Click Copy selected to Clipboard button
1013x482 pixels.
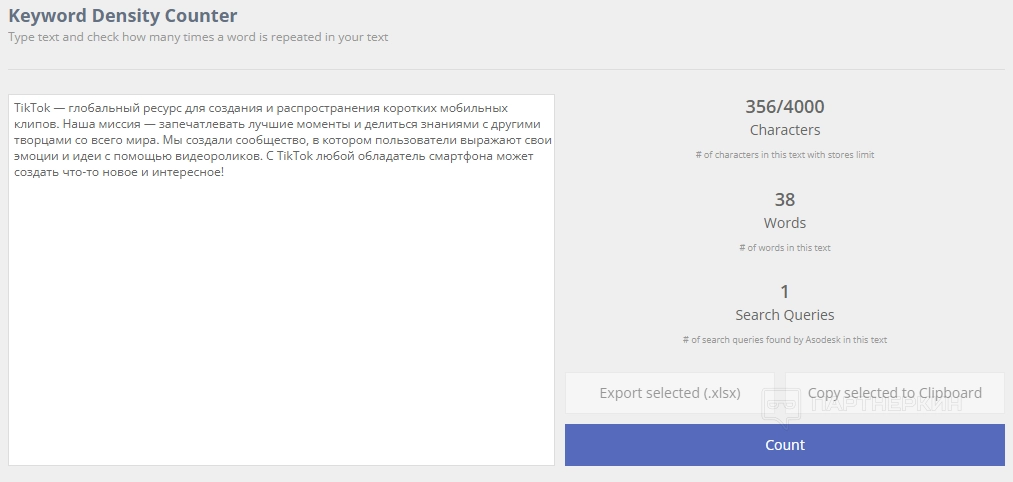(x=894, y=393)
